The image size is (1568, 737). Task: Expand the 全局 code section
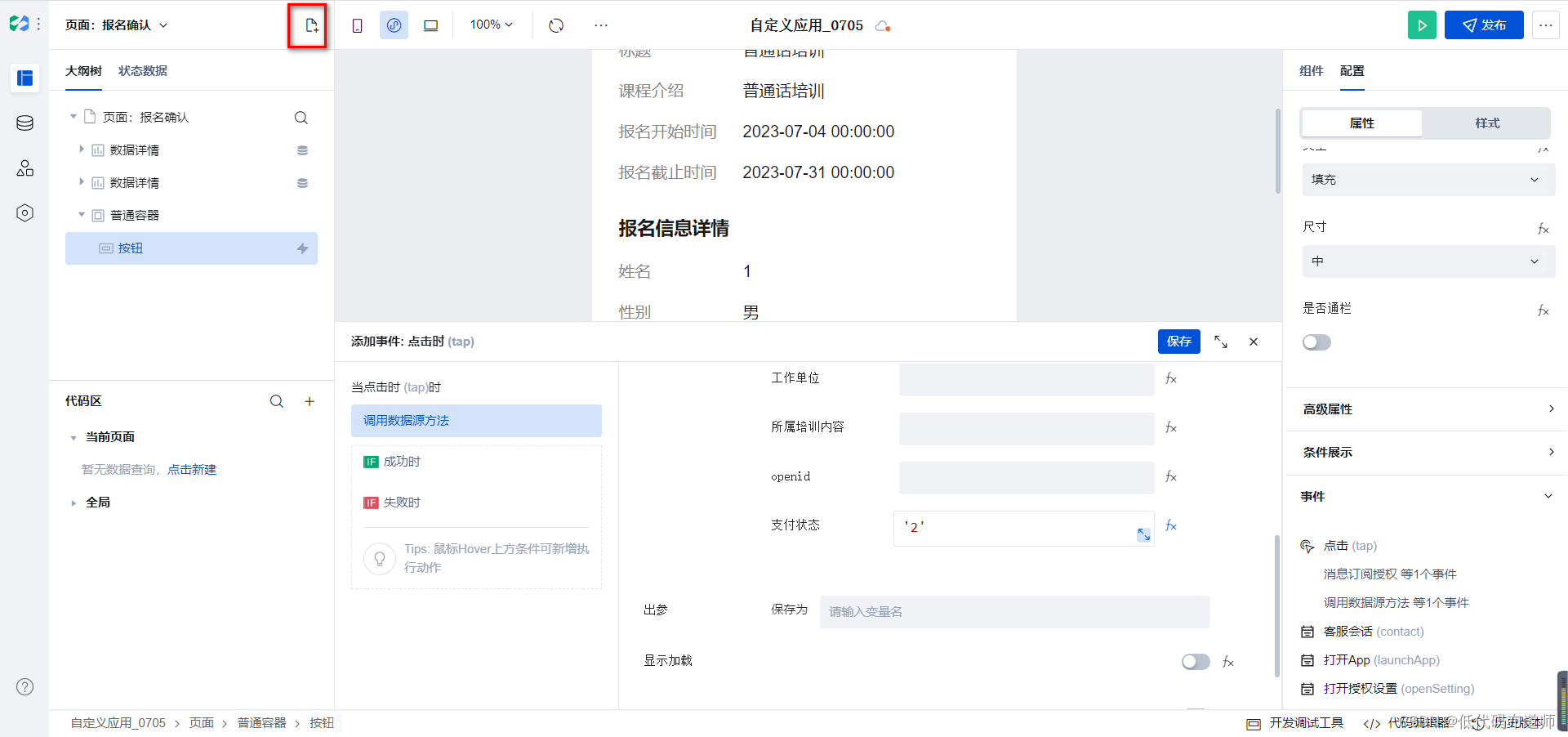(73, 503)
